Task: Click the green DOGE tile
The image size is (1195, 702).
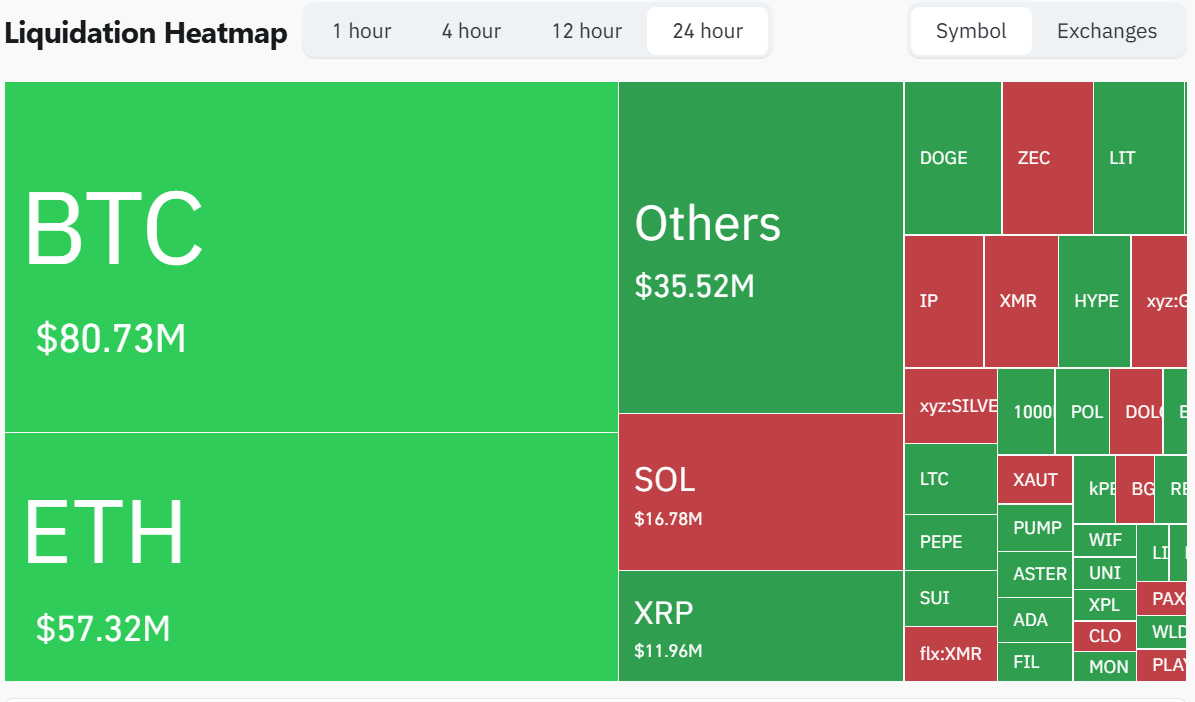Action: [952, 158]
